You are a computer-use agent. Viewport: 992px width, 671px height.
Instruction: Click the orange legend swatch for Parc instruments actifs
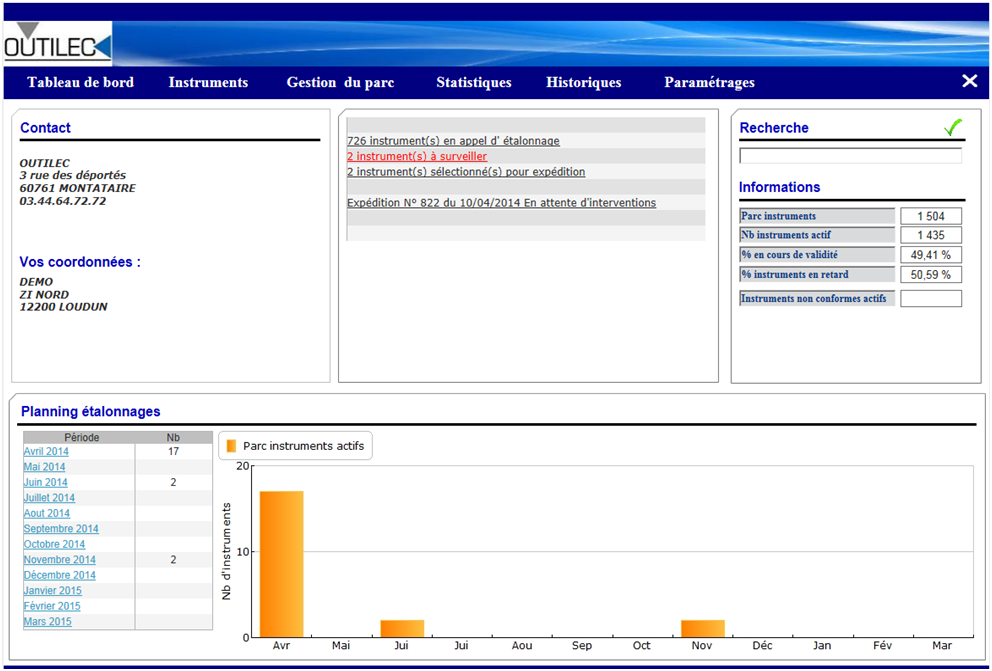231,446
